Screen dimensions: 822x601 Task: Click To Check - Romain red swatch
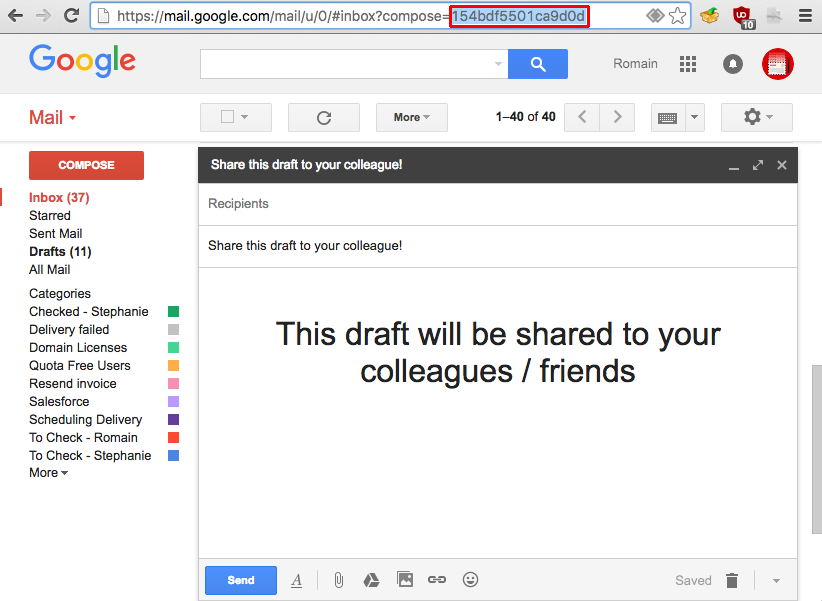click(173, 437)
